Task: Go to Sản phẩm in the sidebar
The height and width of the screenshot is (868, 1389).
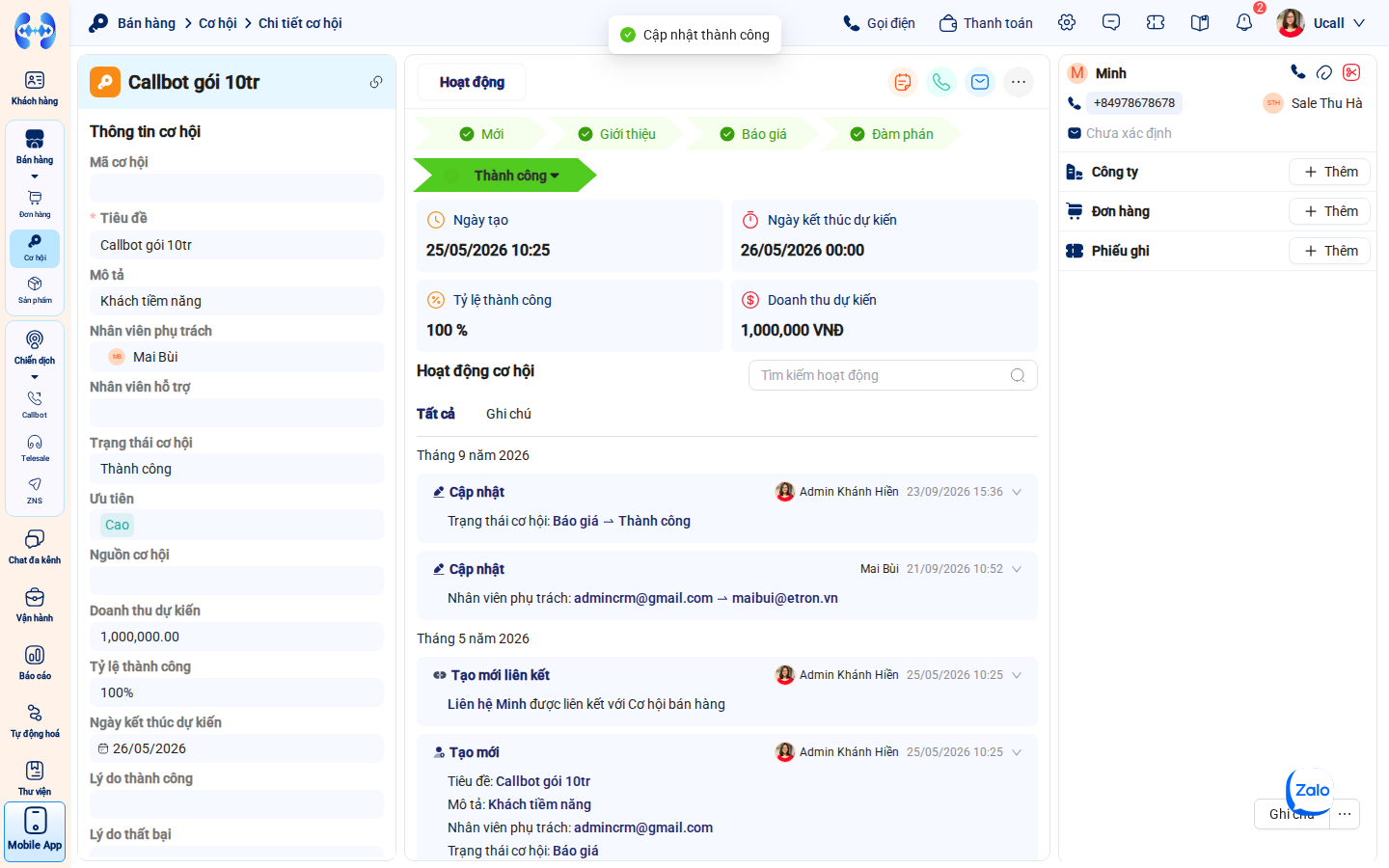Action: click(35, 289)
